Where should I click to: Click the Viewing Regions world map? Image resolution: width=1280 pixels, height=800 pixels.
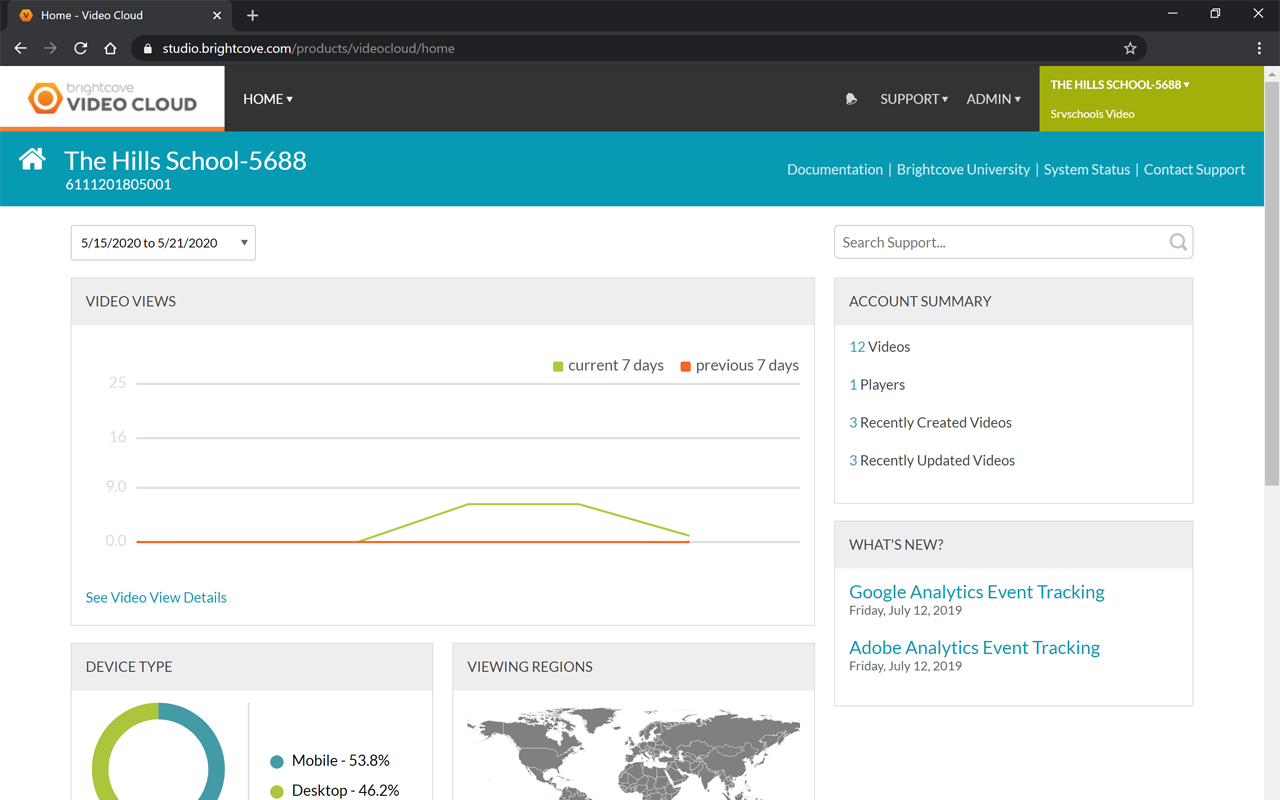pyautogui.click(x=633, y=754)
